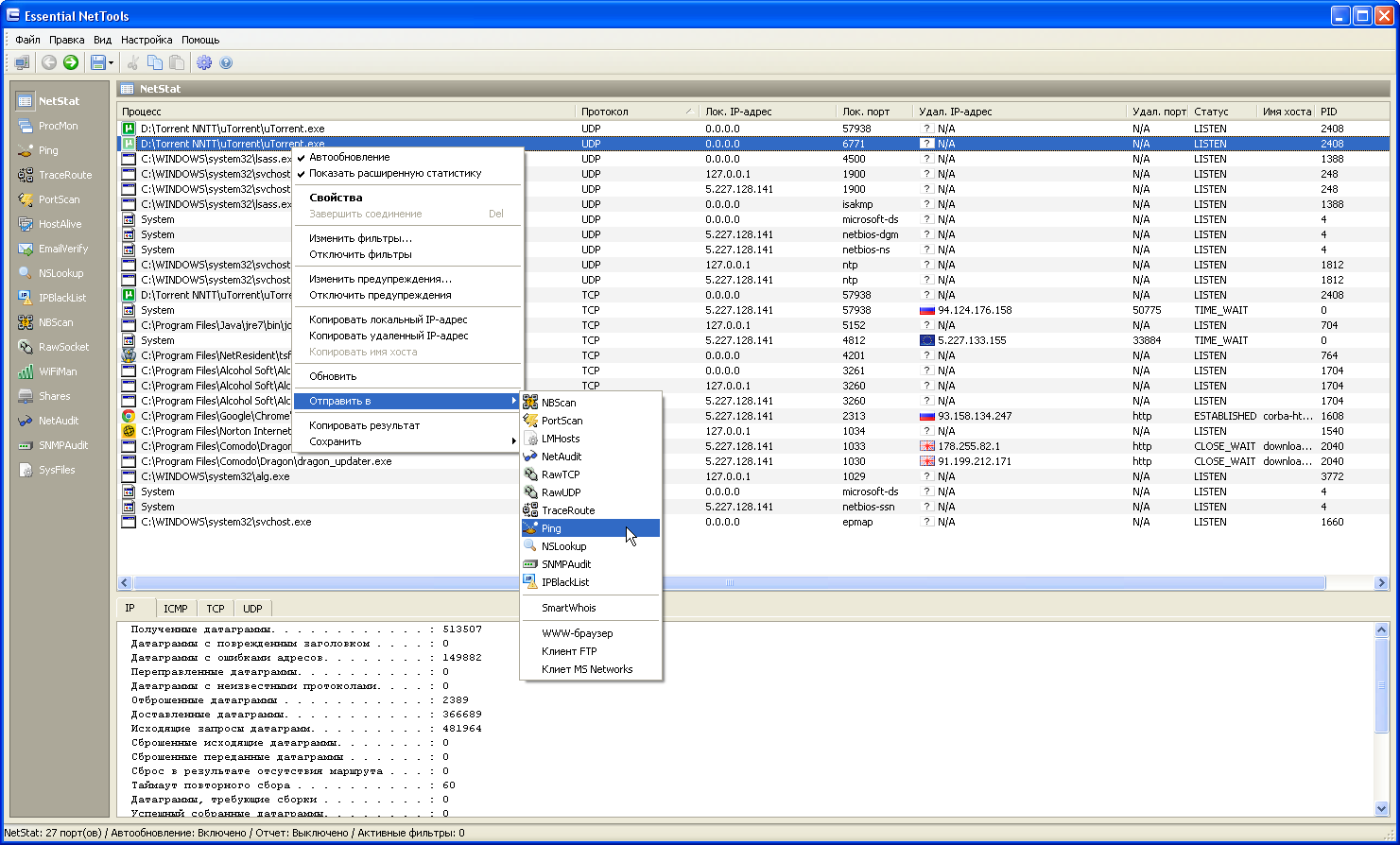
Task: Send to LMHosts in submenu
Action: pyautogui.click(x=591, y=439)
